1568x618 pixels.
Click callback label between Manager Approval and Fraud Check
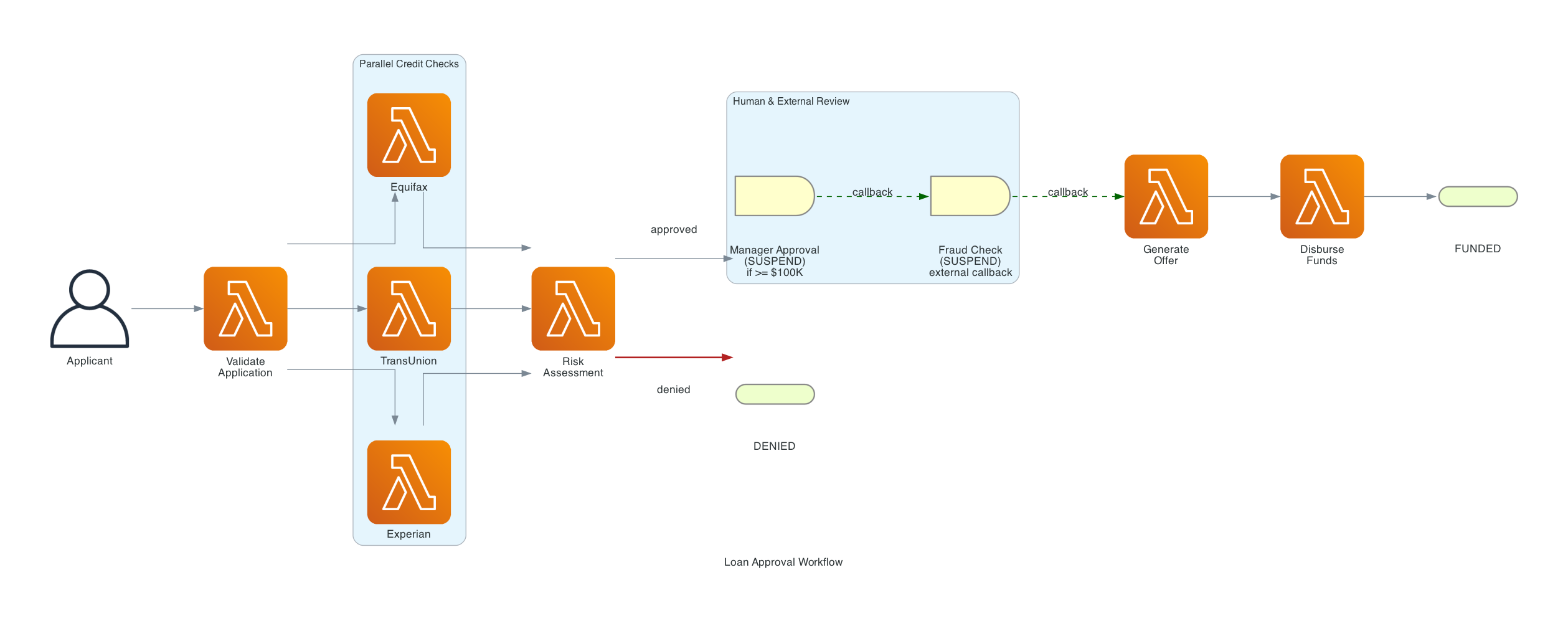[x=872, y=193]
